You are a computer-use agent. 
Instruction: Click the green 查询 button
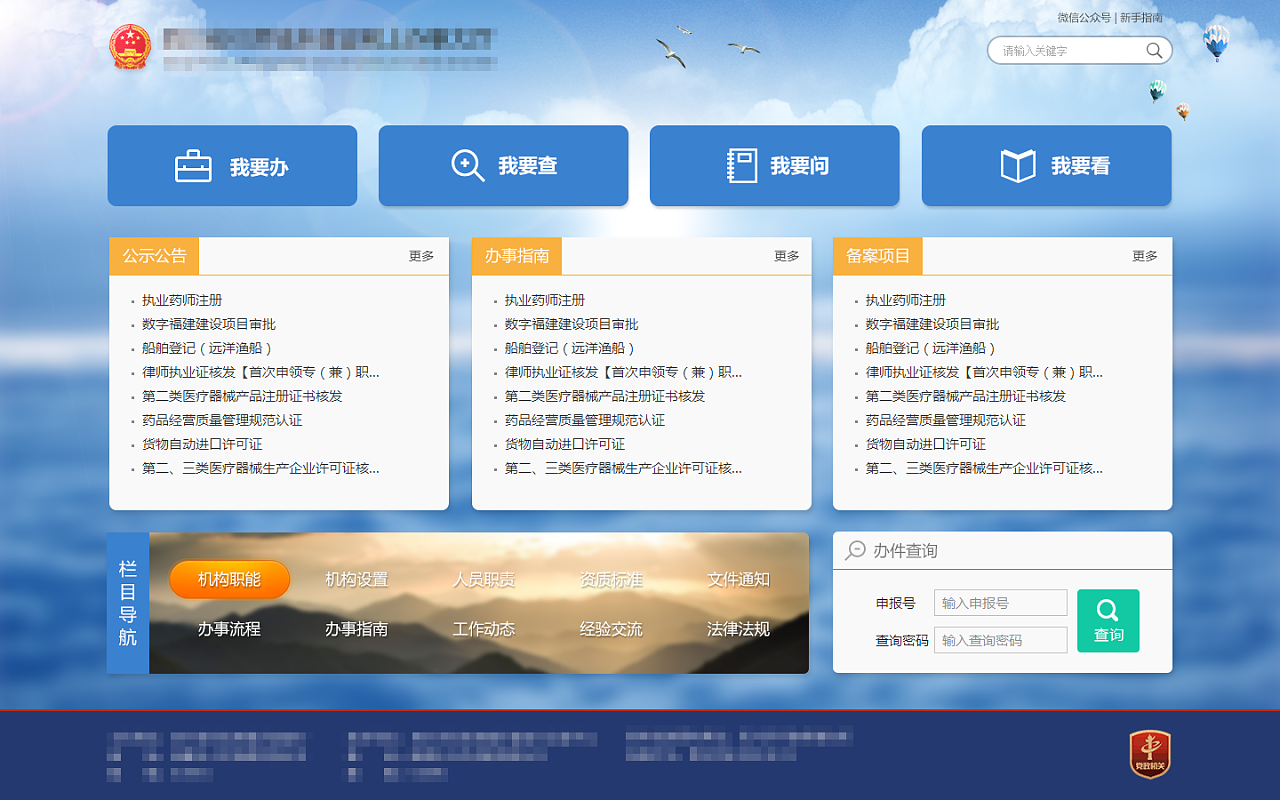click(x=1108, y=621)
